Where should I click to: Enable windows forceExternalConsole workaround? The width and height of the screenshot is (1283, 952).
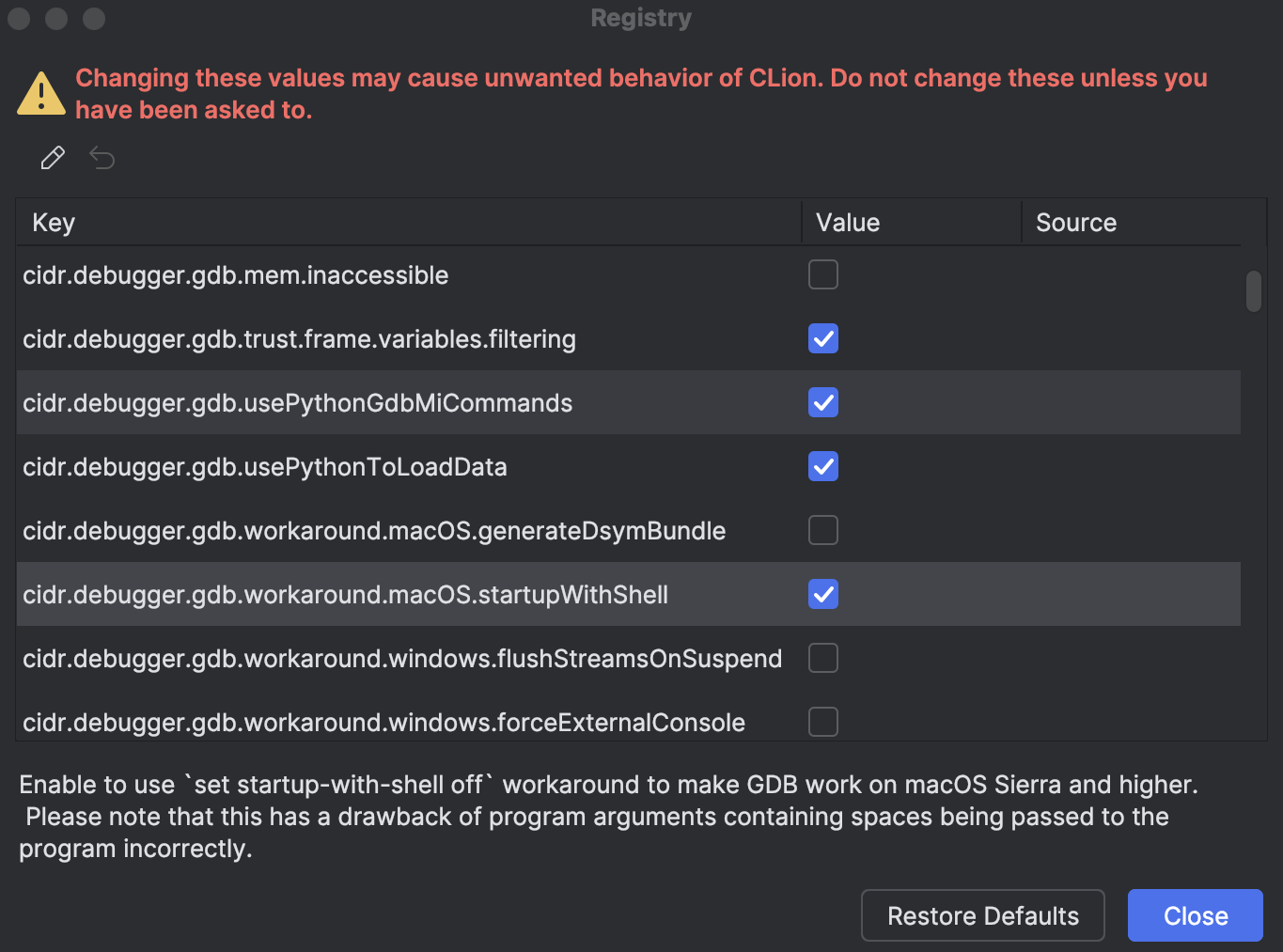pyautogui.click(x=822, y=722)
